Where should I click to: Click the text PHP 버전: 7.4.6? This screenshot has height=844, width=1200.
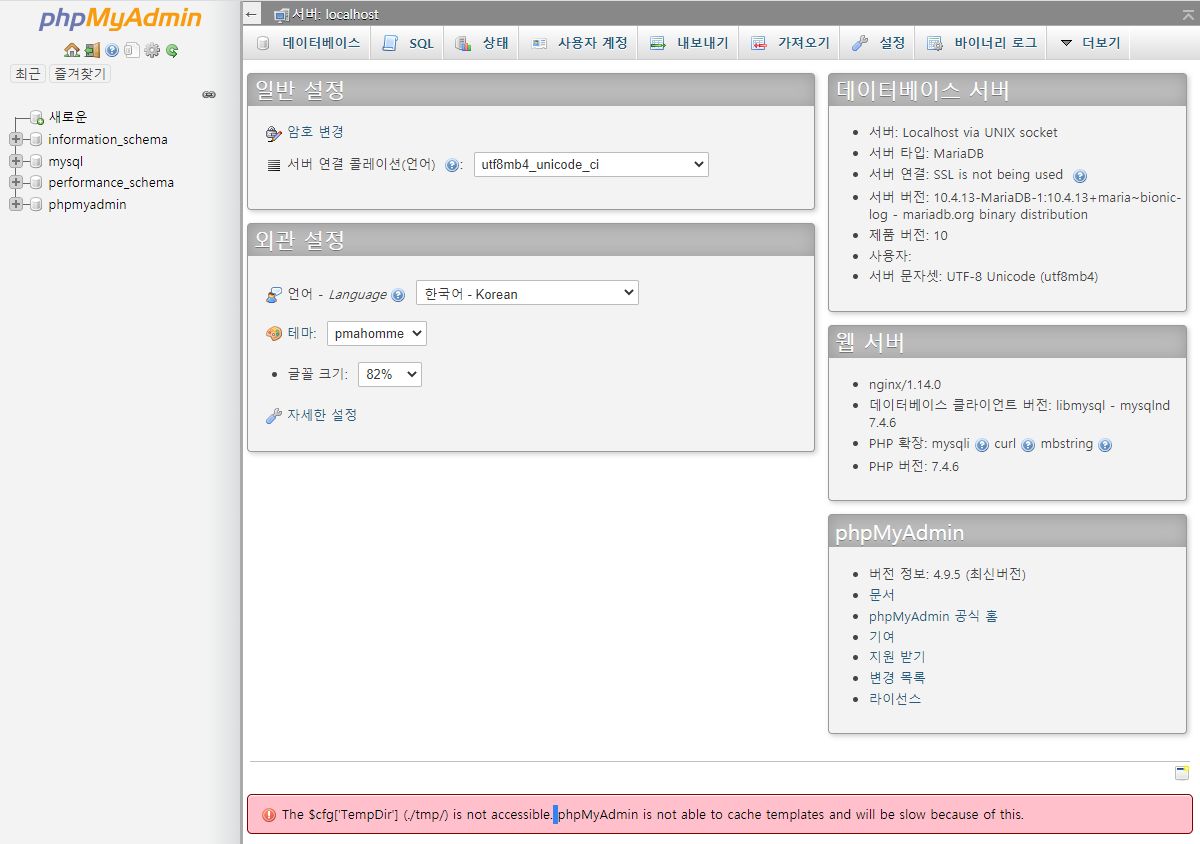point(914,467)
